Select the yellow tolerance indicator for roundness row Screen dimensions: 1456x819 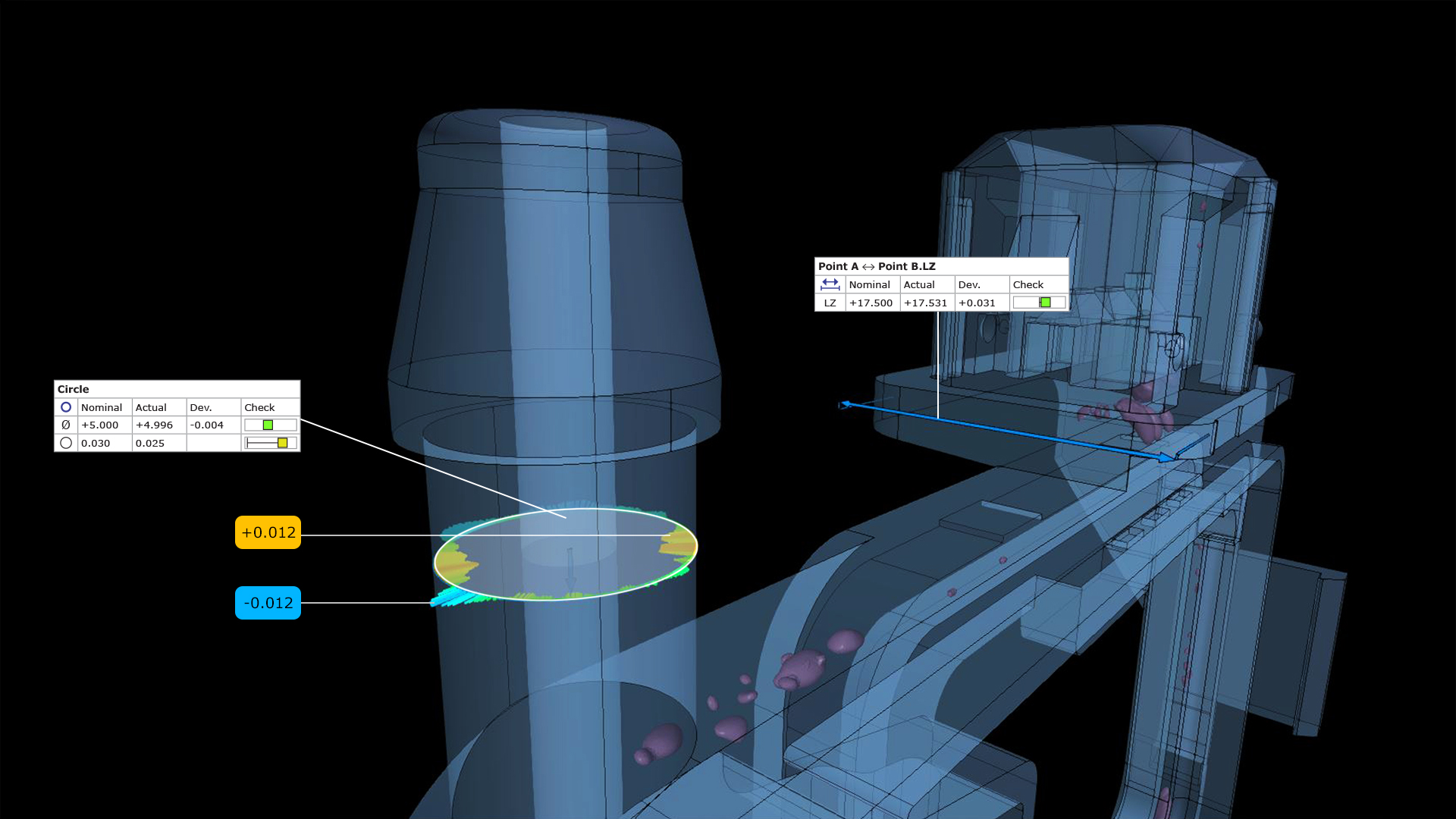tap(283, 443)
